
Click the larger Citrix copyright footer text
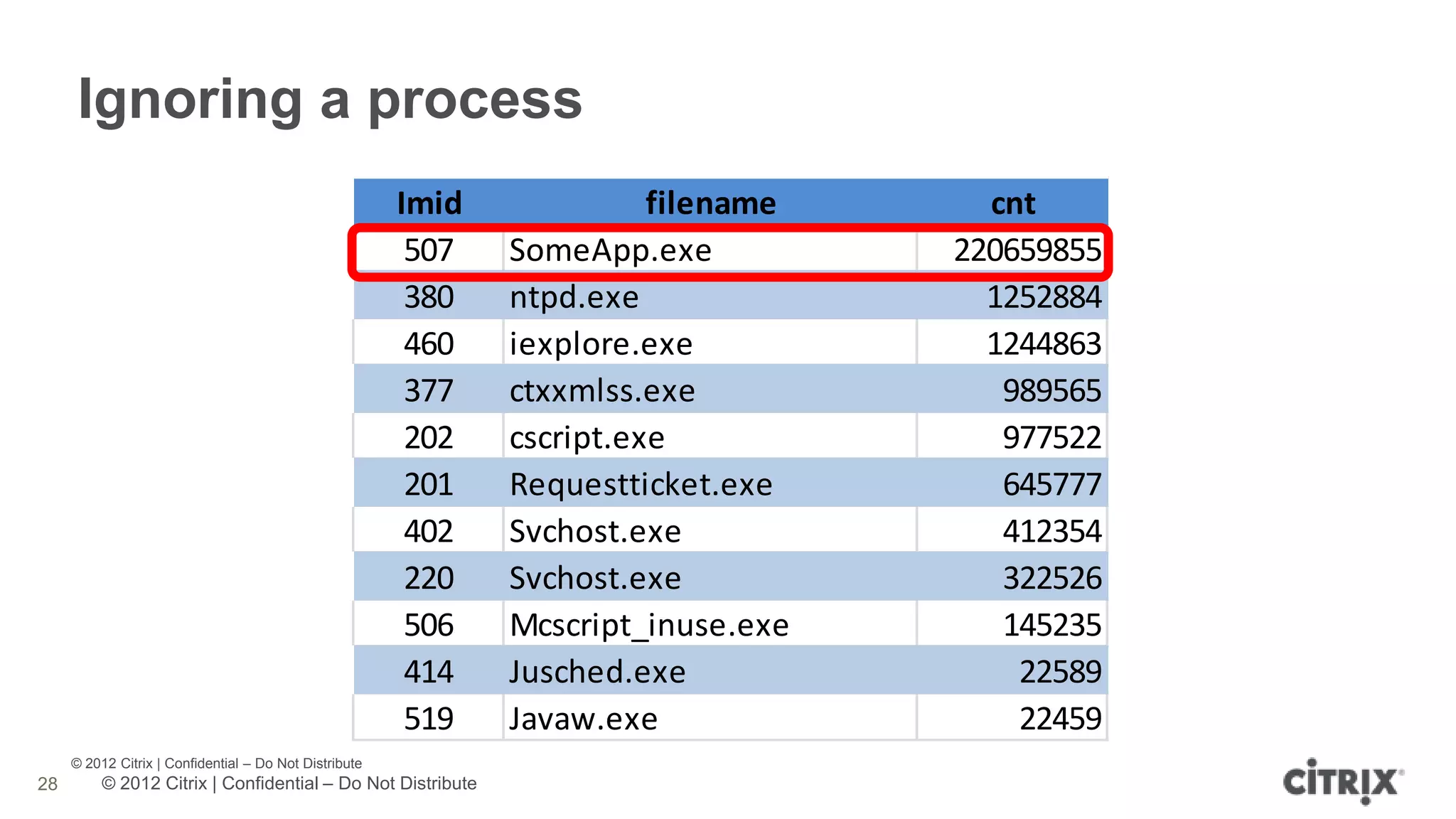pyautogui.click(x=289, y=783)
